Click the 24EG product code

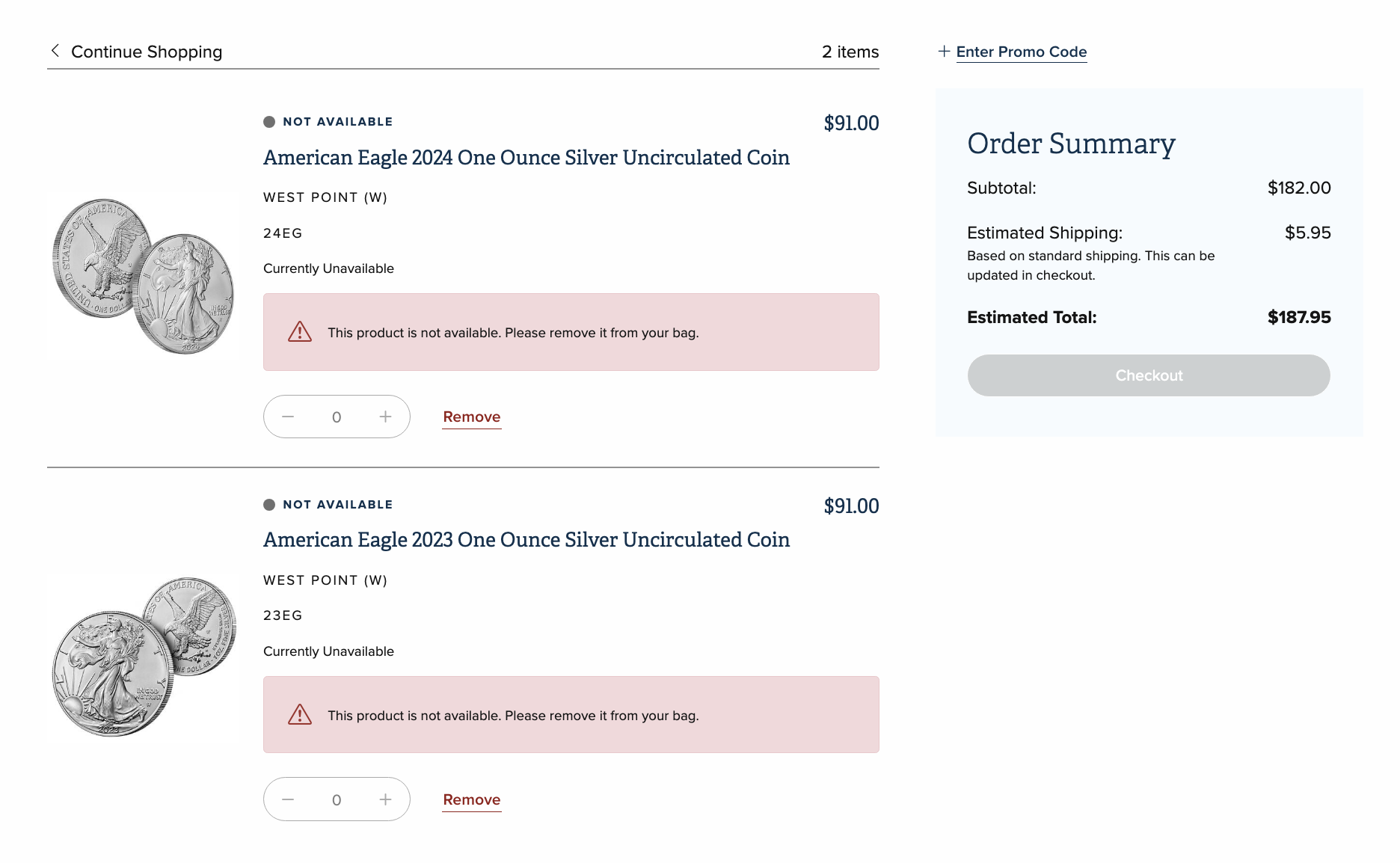coord(283,233)
